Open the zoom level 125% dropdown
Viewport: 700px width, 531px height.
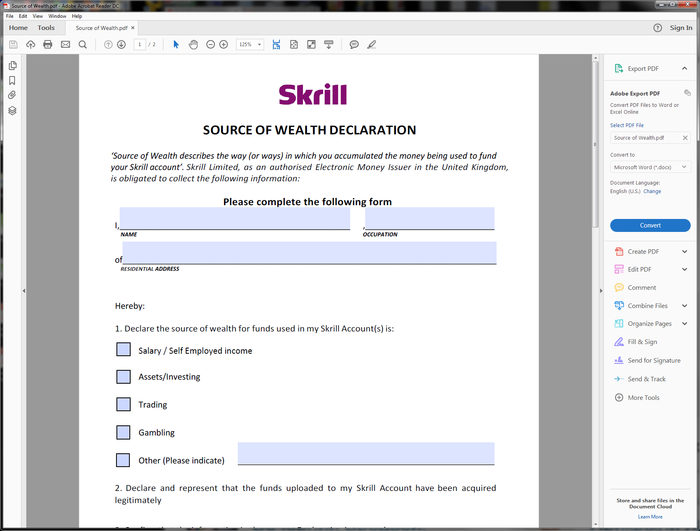250,45
